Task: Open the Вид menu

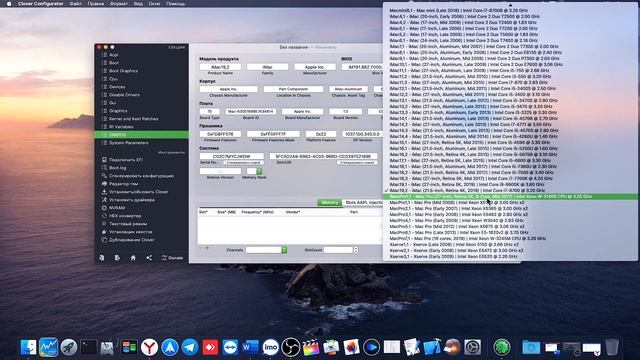Action: click(x=138, y=4)
